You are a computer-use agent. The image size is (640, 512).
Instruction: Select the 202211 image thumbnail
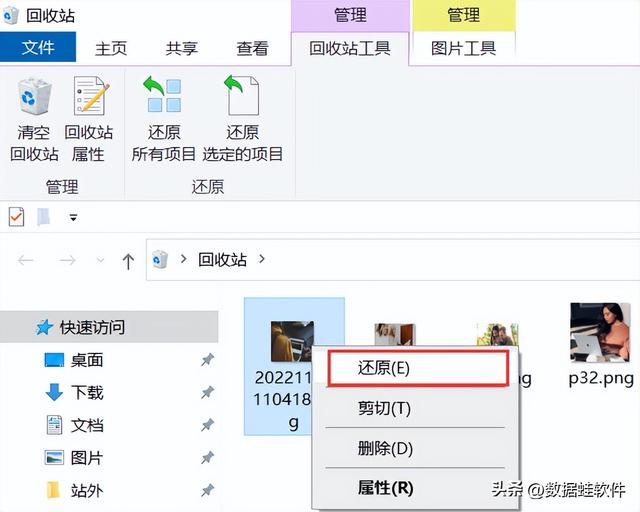(292, 341)
